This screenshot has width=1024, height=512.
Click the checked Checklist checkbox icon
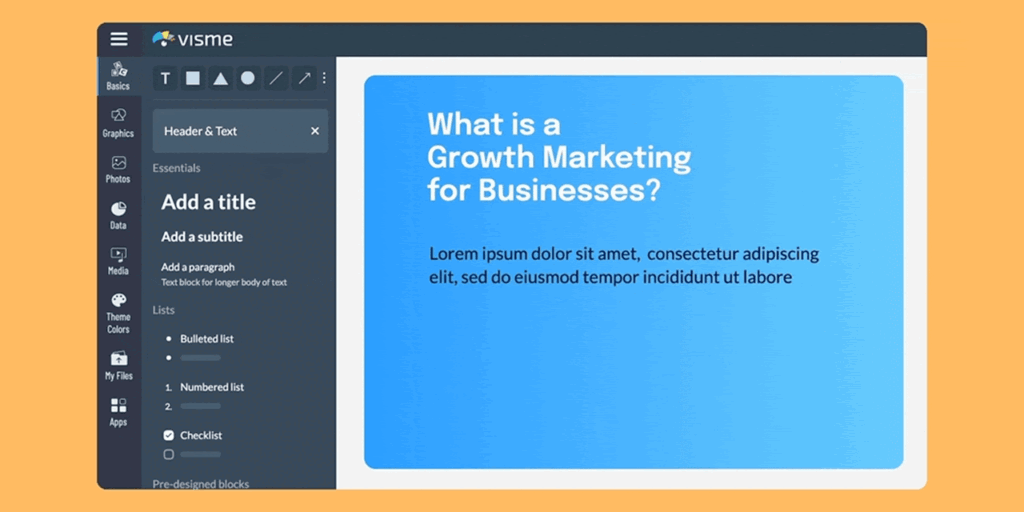coord(168,436)
